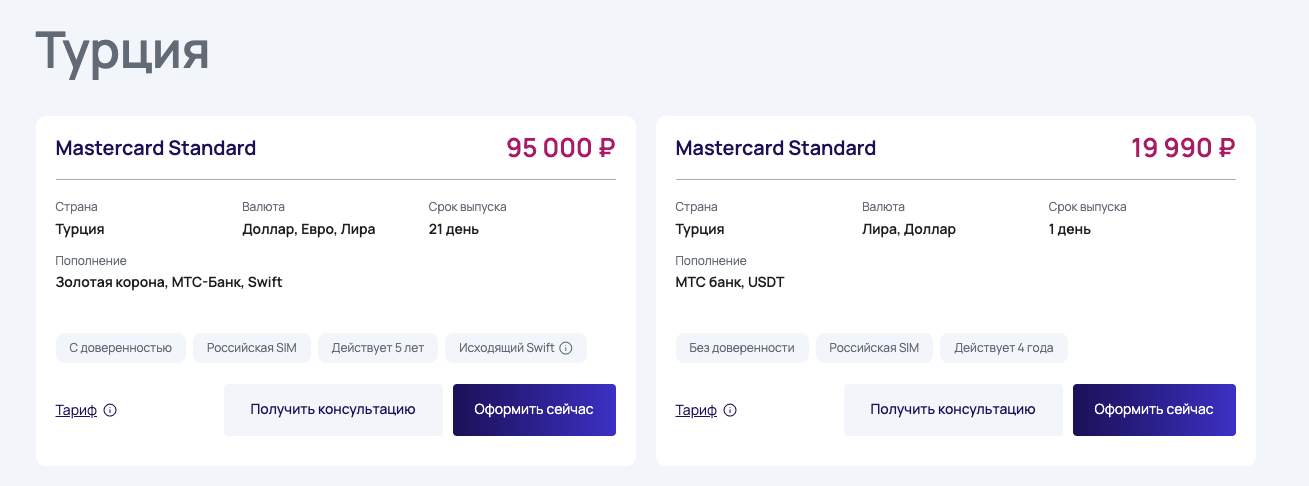This screenshot has height=486, width=1309.
Task: Select the С доверенностью tag
Action: click(120, 348)
